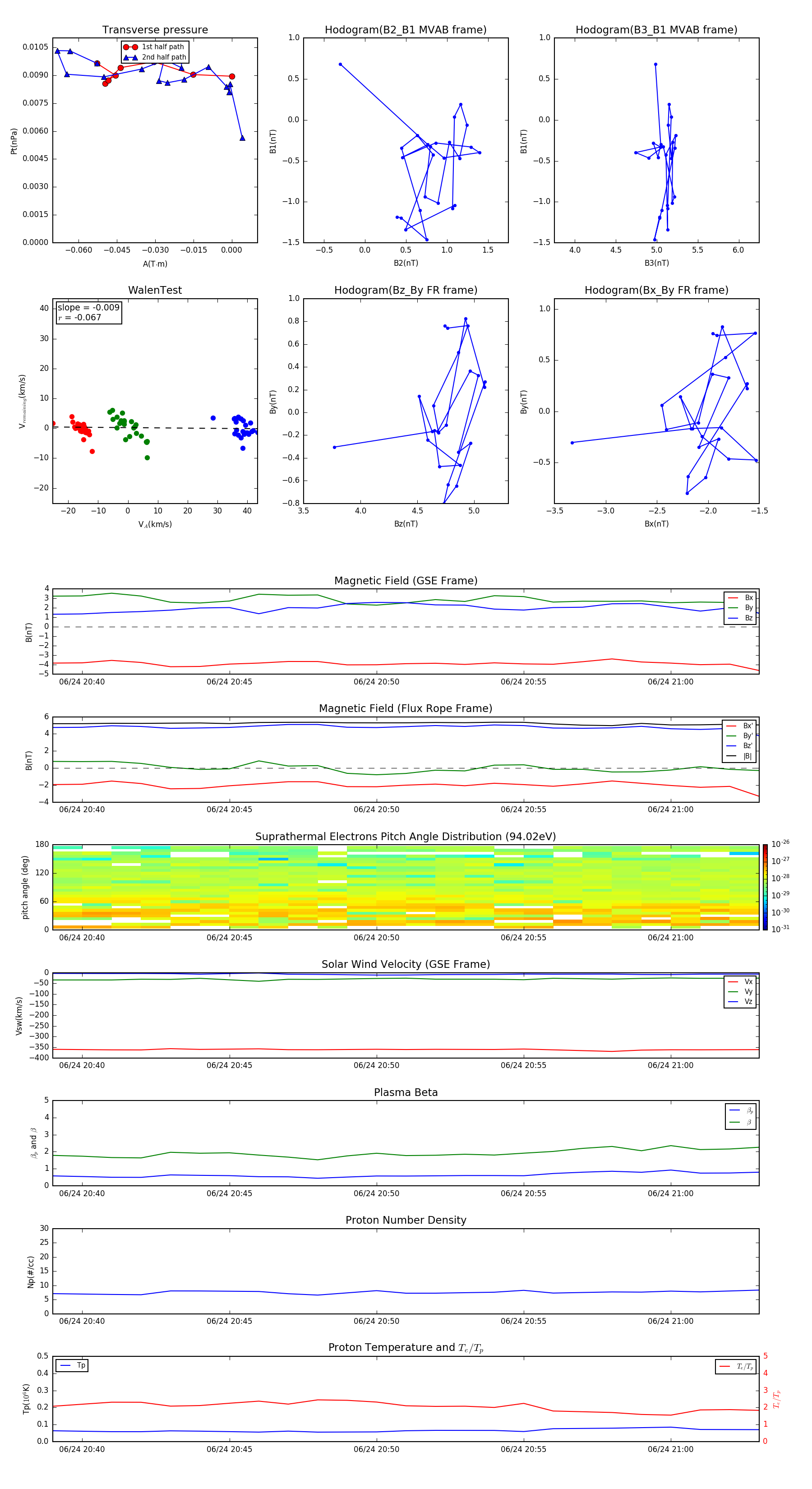The height and width of the screenshot is (1489, 812).
Task: Click the Plasma Beta plot title
Action: point(406,1092)
